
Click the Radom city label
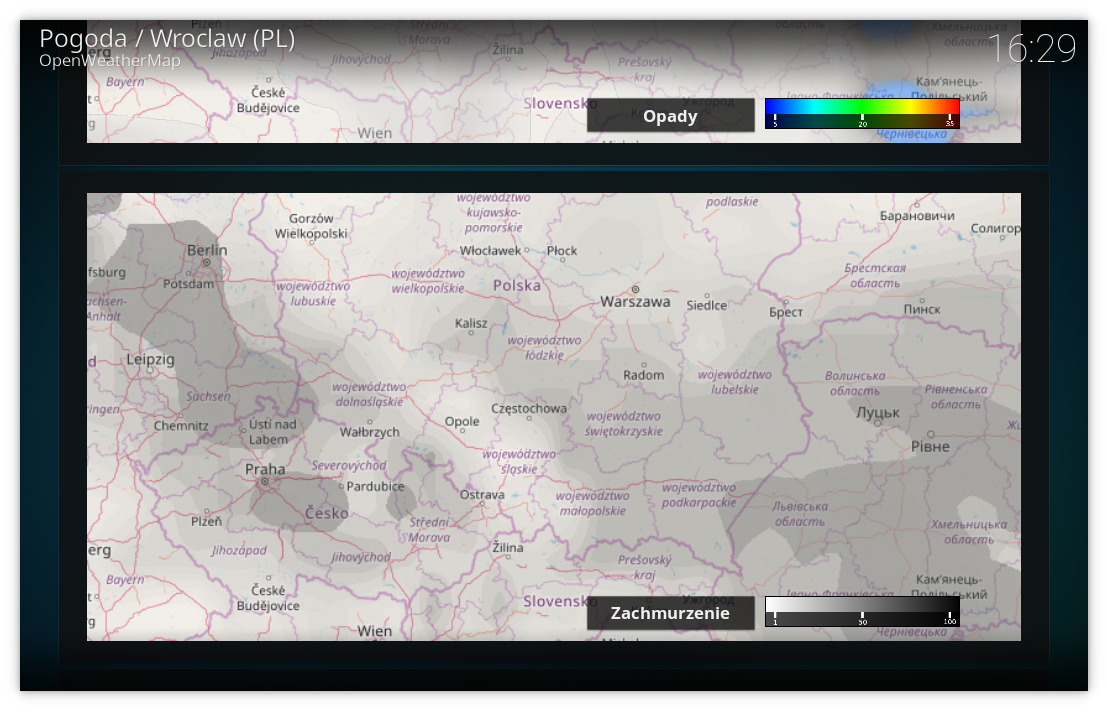coord(644,375)
